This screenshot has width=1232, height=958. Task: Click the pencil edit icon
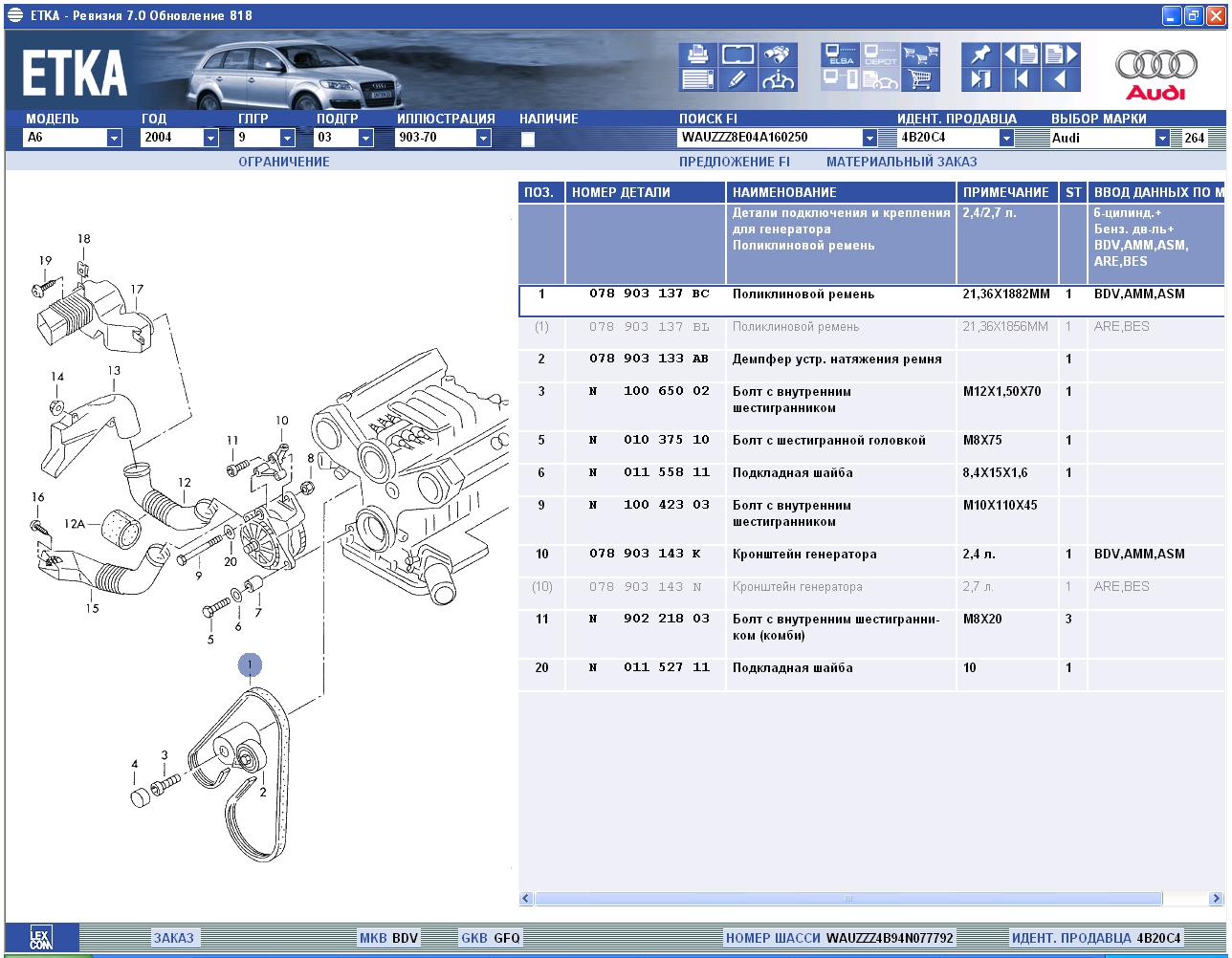tap(737, 79)
